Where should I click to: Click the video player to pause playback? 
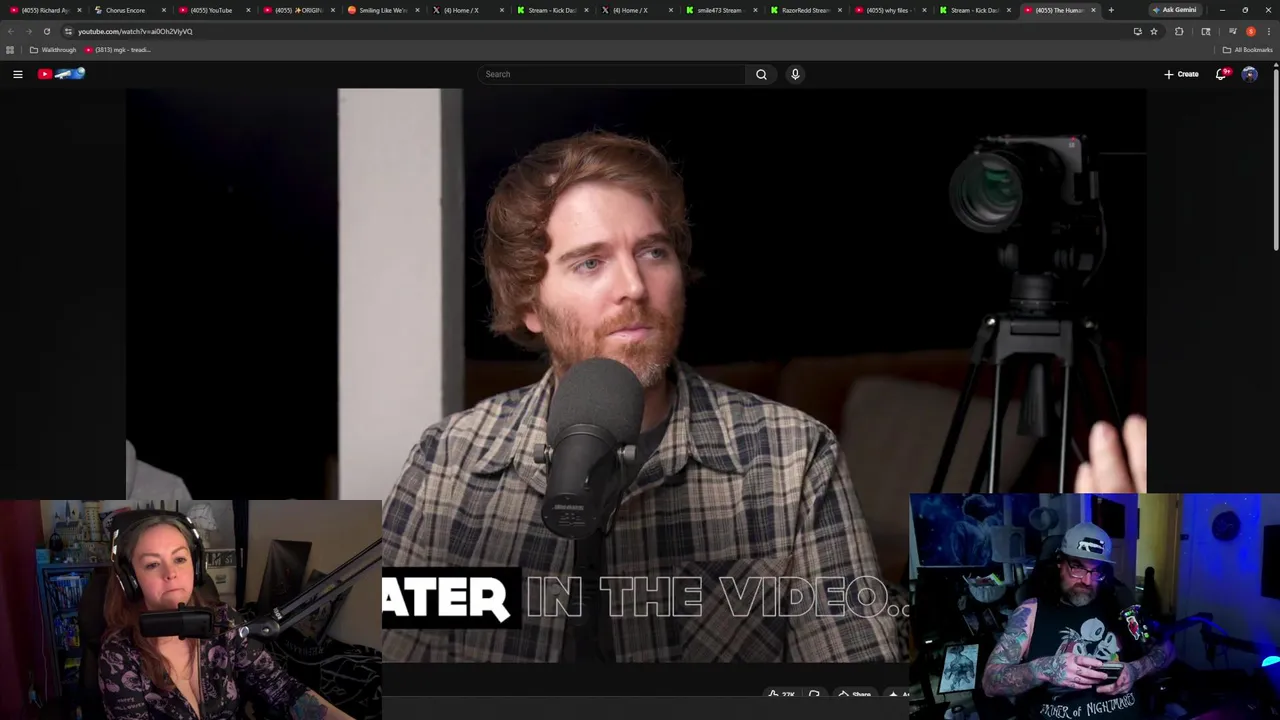[636, 375]
